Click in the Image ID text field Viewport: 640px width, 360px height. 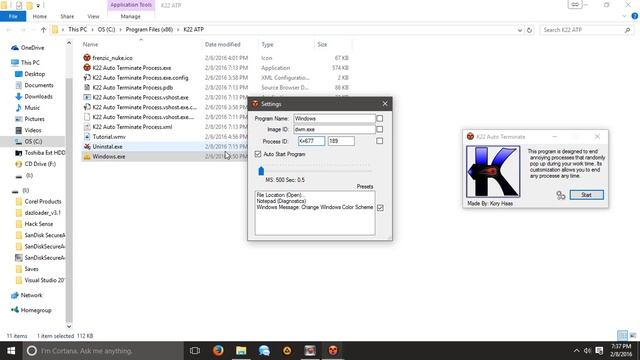334,129
